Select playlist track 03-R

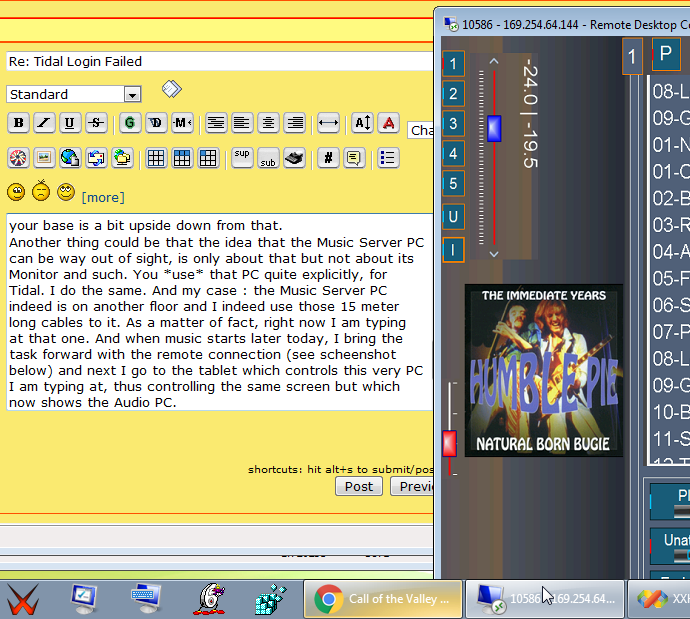click(x=670, y=225)
